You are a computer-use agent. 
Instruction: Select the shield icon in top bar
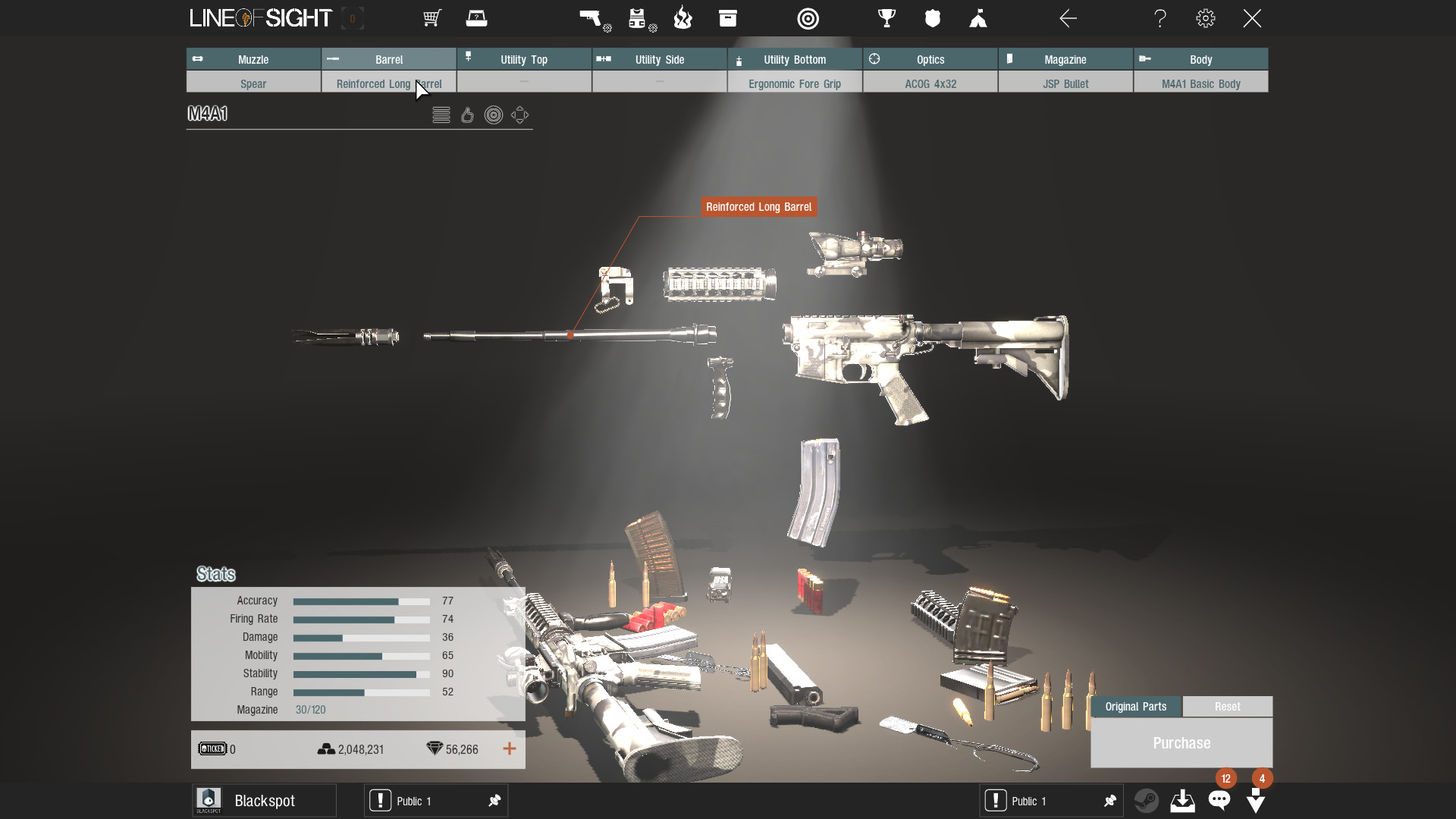[x=931, y=18]
